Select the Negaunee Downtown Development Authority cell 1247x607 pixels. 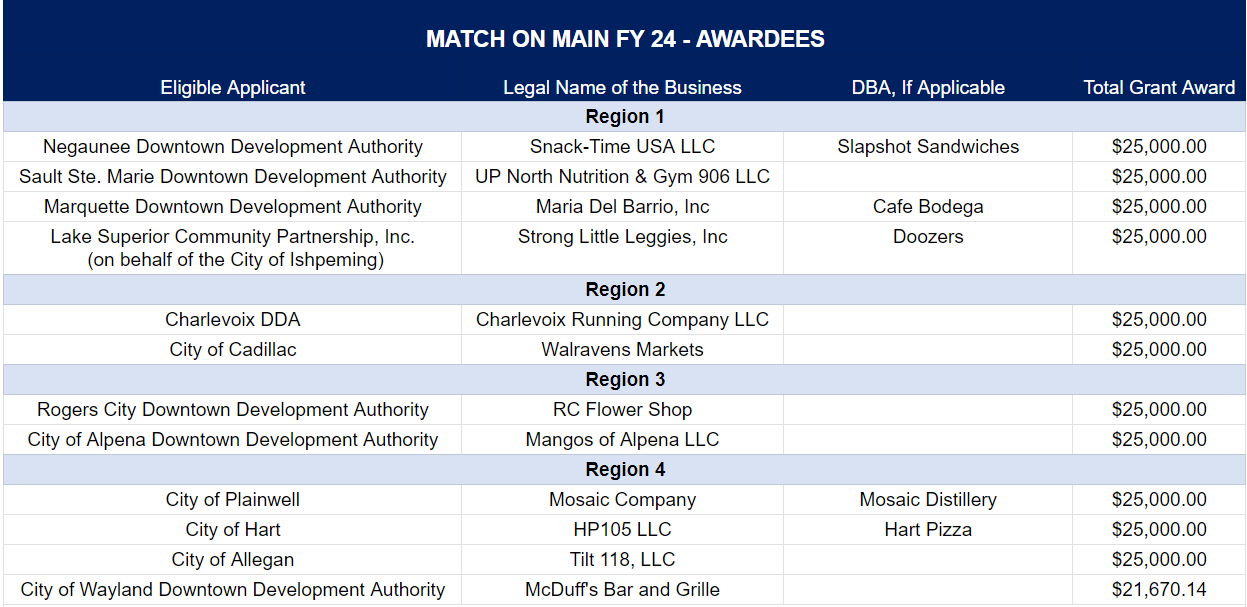pyautogui.click(x=233, y=147)
